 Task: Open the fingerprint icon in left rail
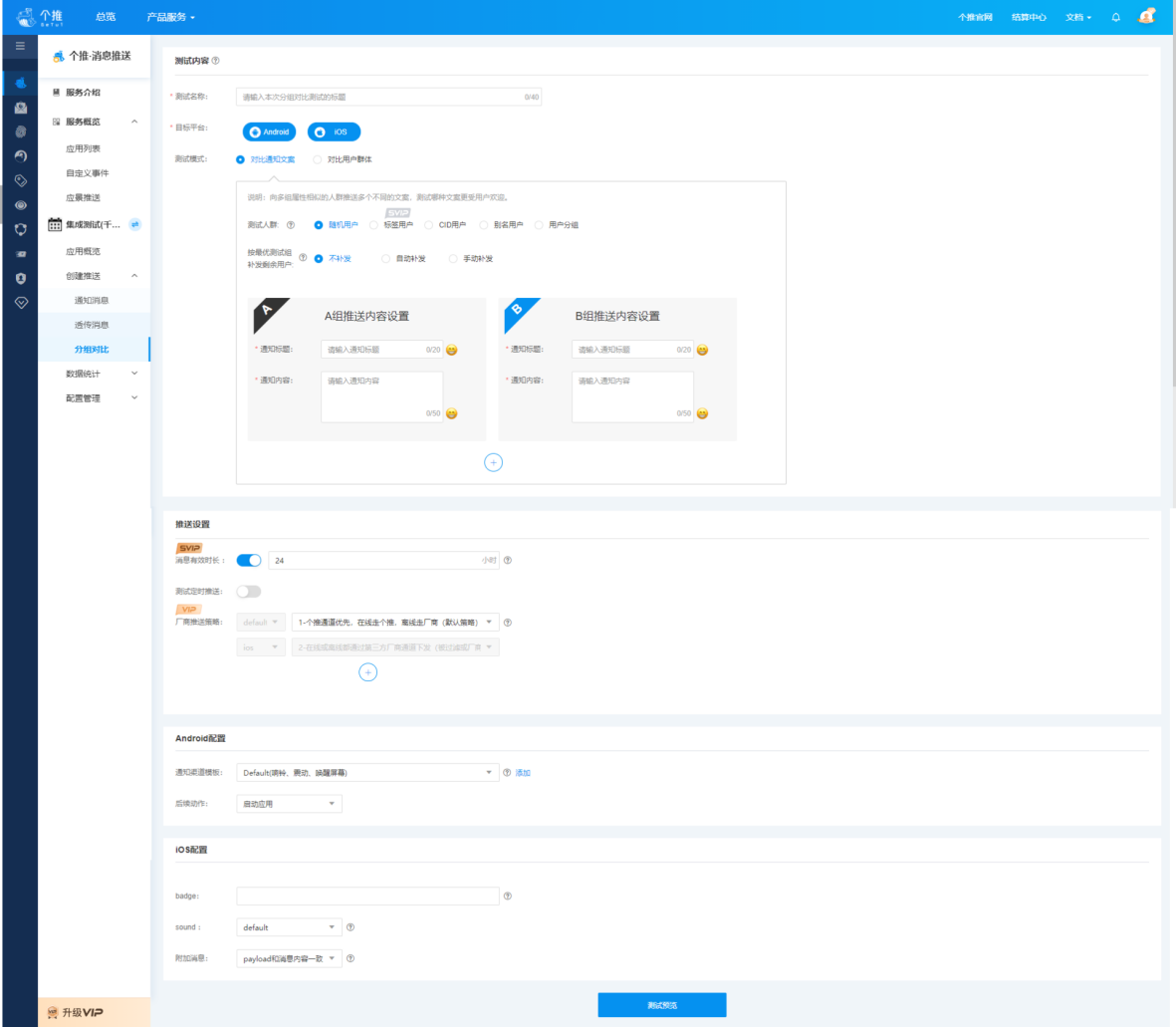(x=20, y=132)
